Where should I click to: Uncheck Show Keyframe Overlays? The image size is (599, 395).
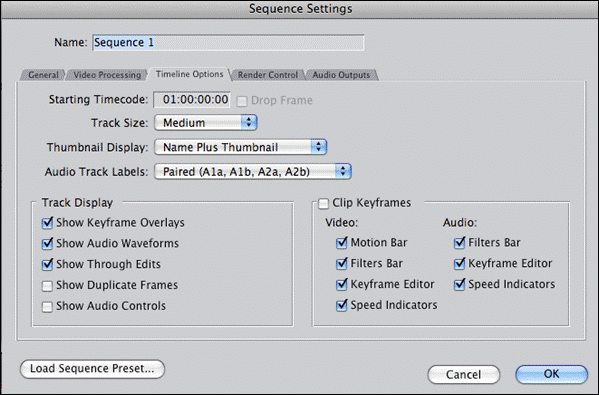(47, 223)
